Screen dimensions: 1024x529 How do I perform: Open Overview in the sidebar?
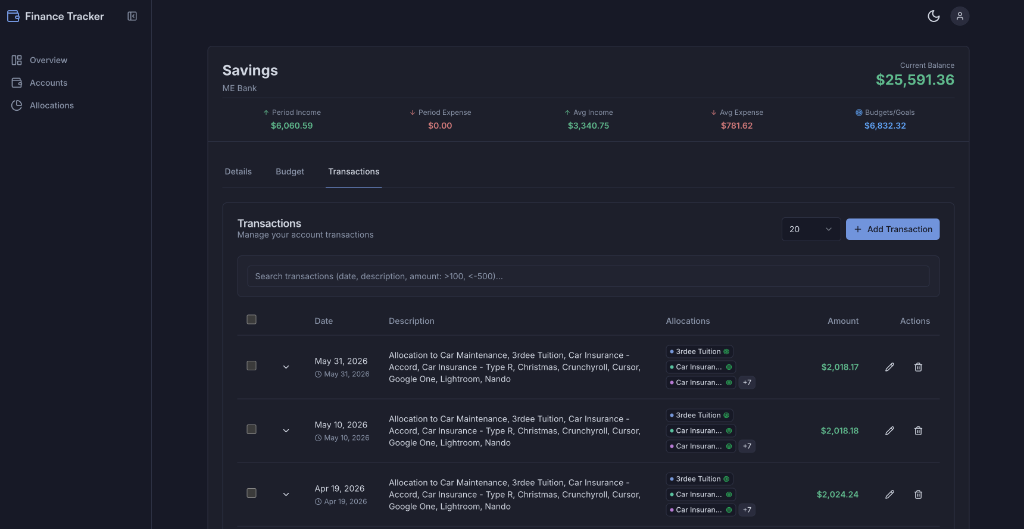click(48, 60)
